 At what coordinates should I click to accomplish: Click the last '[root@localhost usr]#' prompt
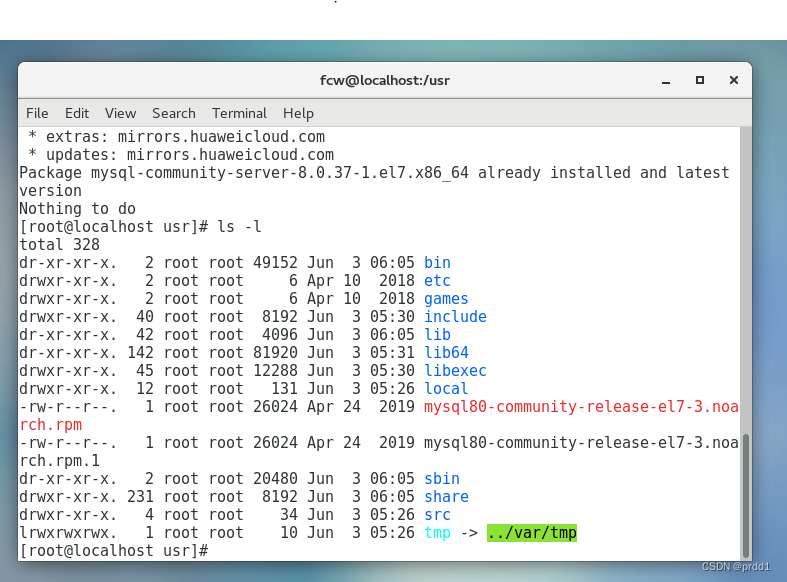click(x=113, y=551)
